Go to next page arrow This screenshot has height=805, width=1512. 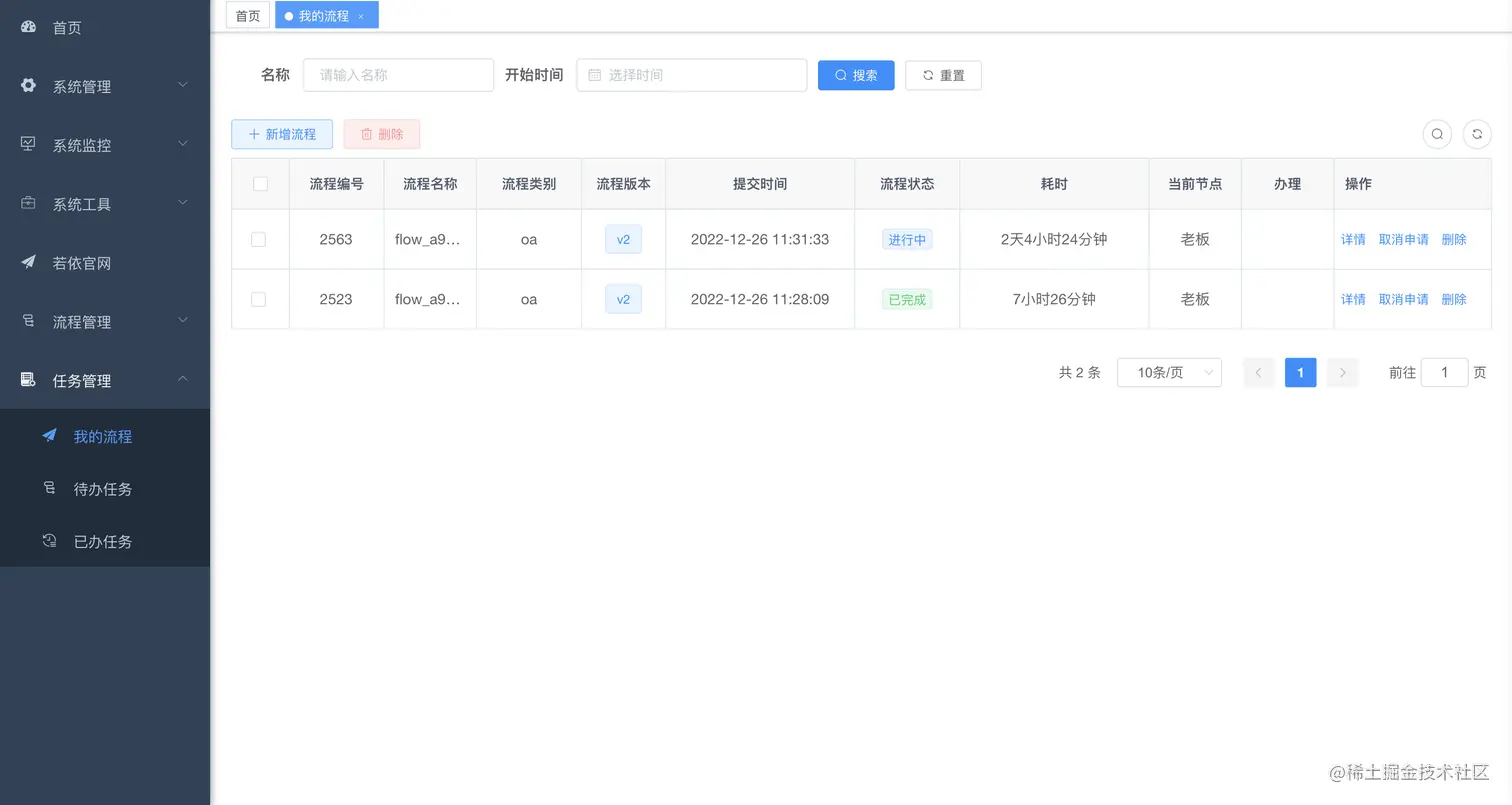(x=1343, y=372)
